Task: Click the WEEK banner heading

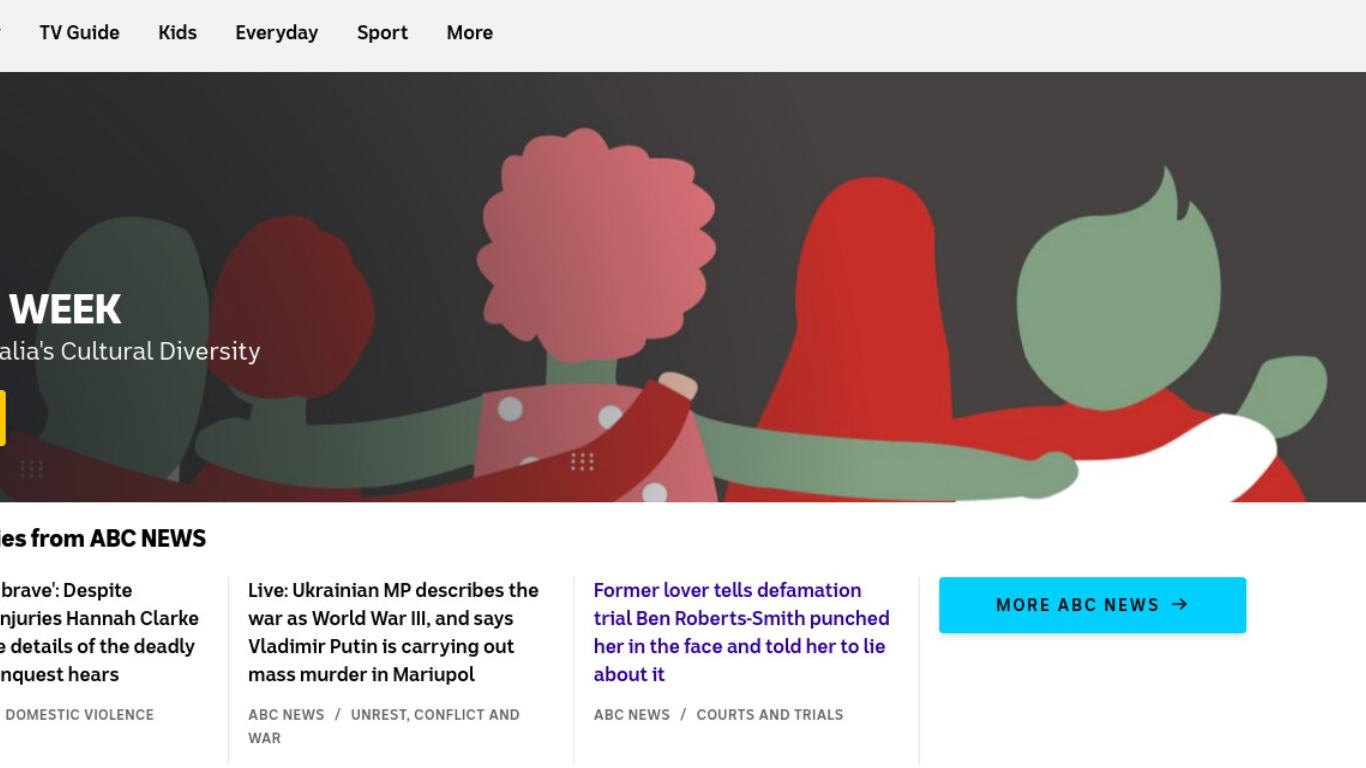Action: [65, 310]
